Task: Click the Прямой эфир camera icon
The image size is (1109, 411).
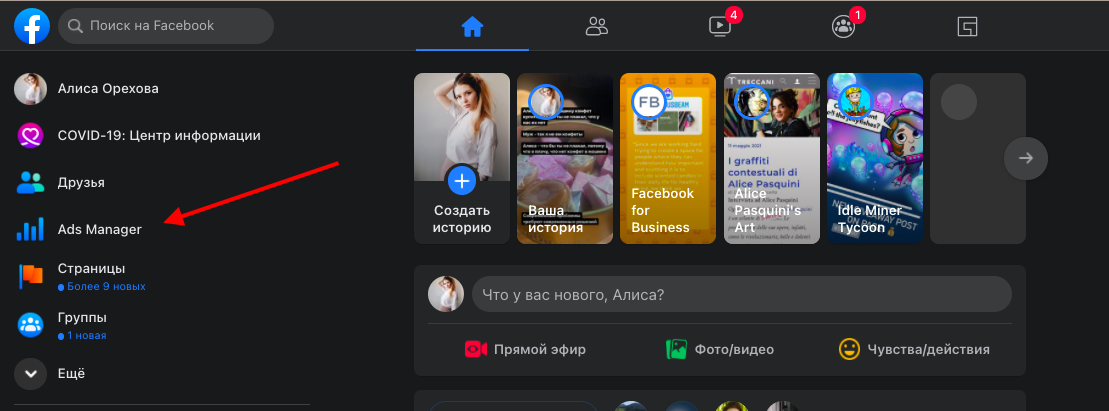Action: tap(476, 349)
